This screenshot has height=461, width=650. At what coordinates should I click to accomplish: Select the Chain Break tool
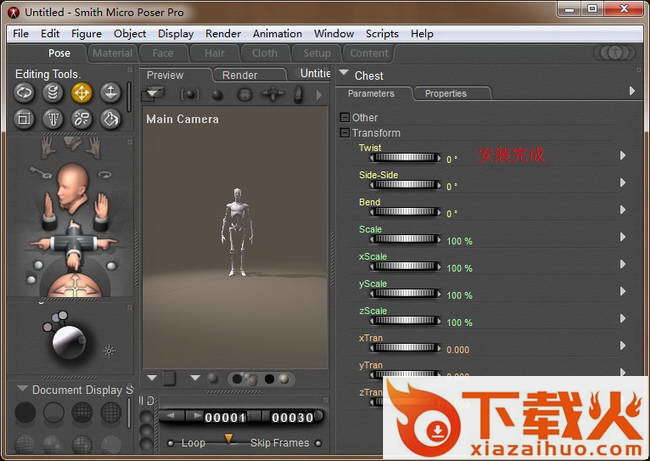tap(81, 119)
